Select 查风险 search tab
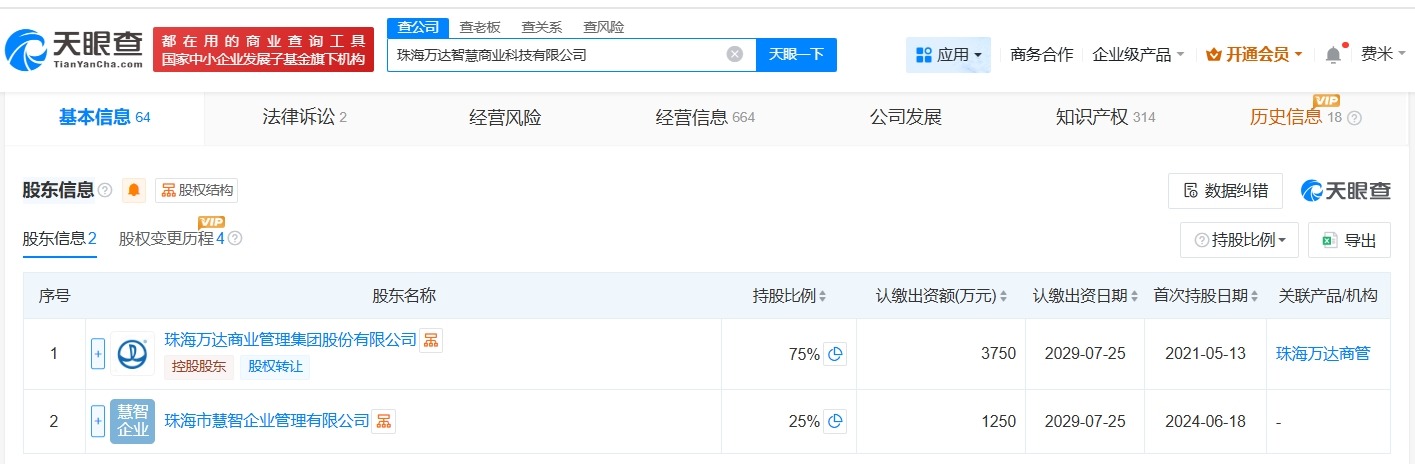The height and width of the screenshot is (464, 1415). (x=603, y=27)
